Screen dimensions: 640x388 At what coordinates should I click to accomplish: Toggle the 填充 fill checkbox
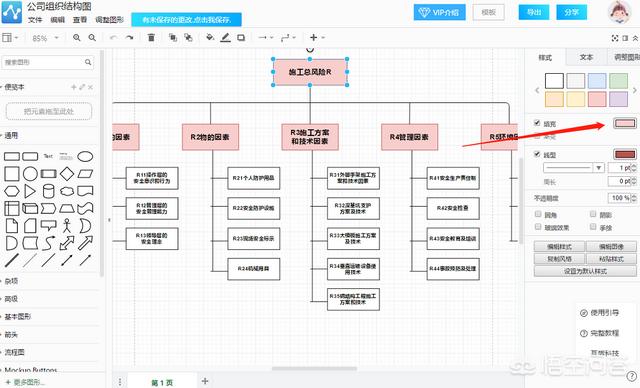point(537,123)
